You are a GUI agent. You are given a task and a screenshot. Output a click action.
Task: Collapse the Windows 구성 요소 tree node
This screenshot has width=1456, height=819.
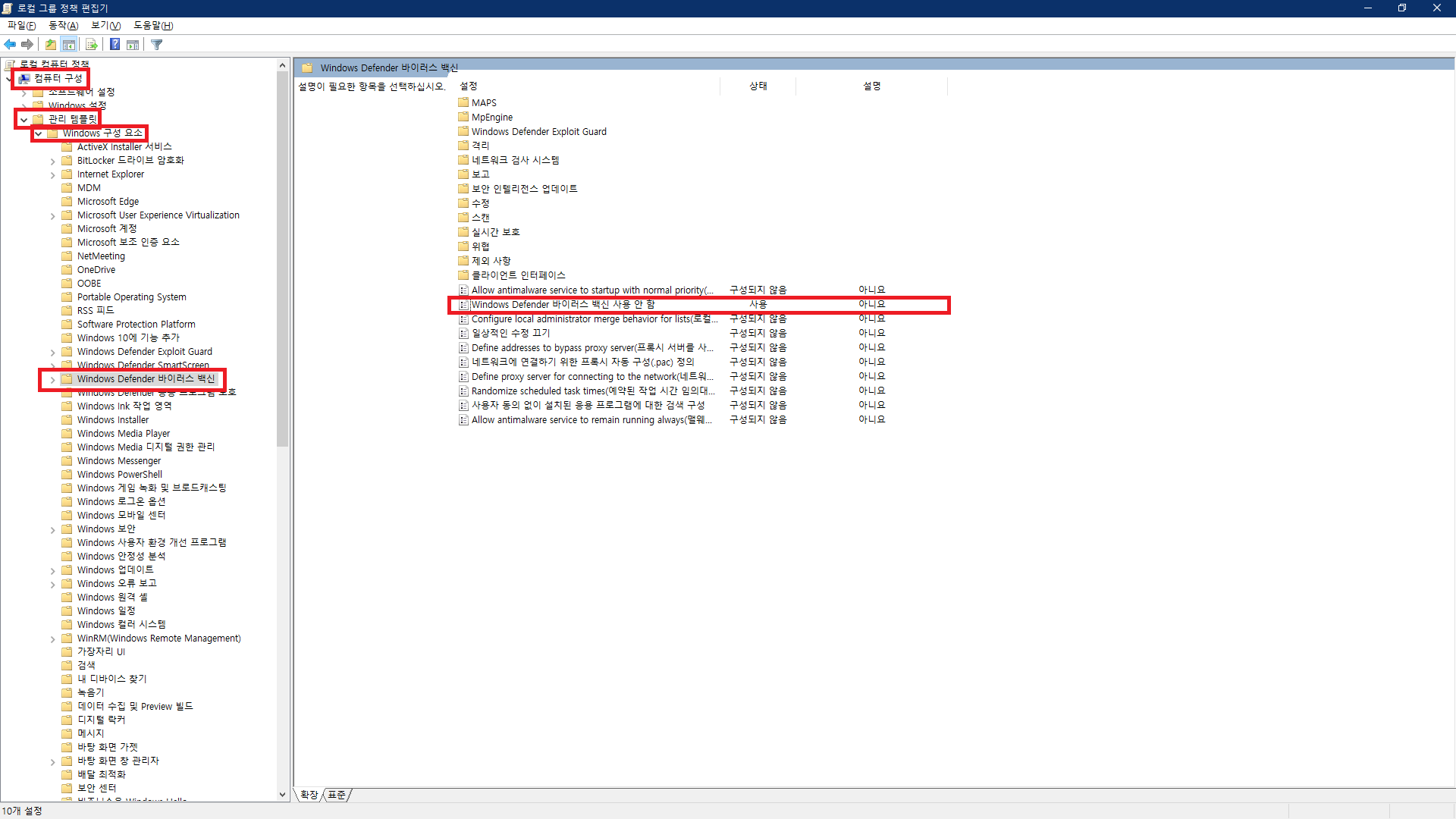[39, 133]
